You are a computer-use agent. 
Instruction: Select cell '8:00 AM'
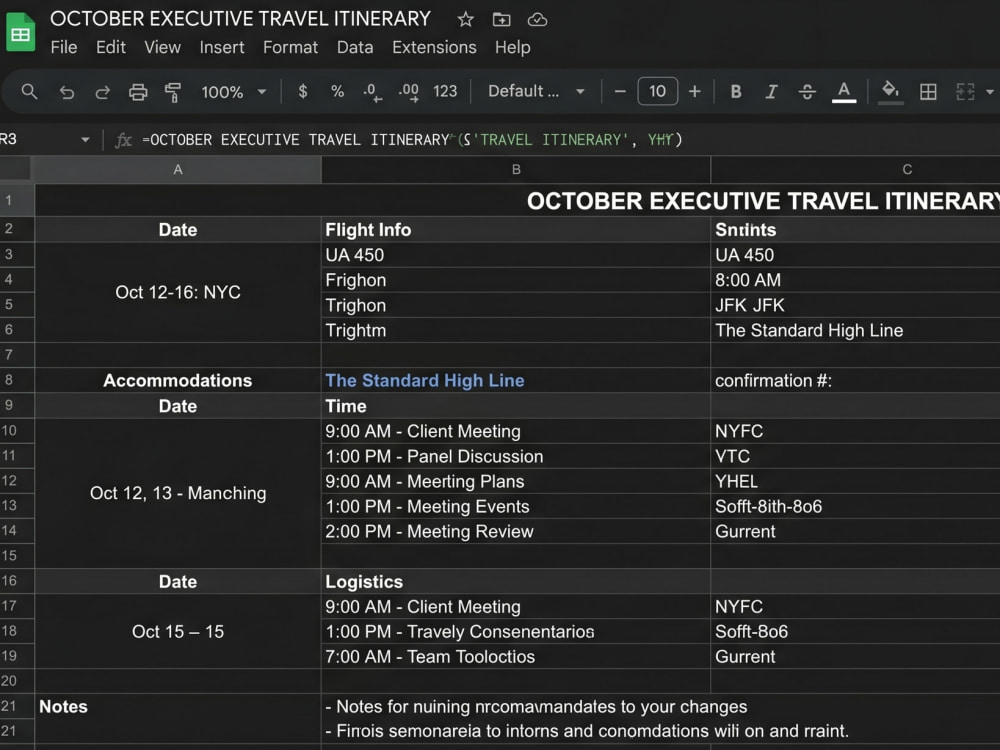tap(855, 280)
